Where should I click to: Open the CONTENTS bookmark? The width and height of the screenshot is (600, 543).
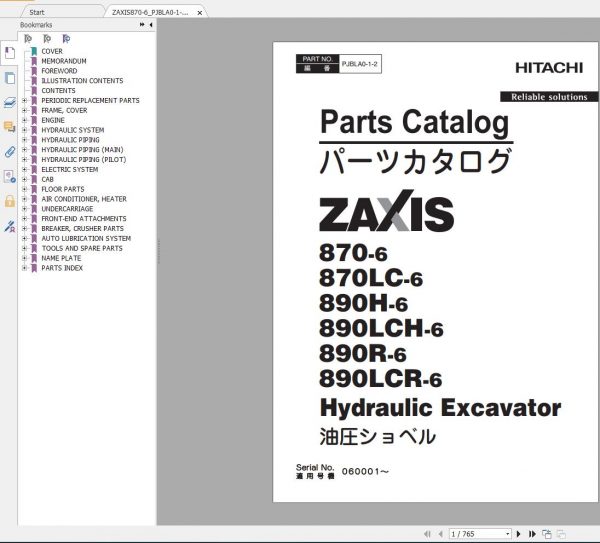click(59, 91)
